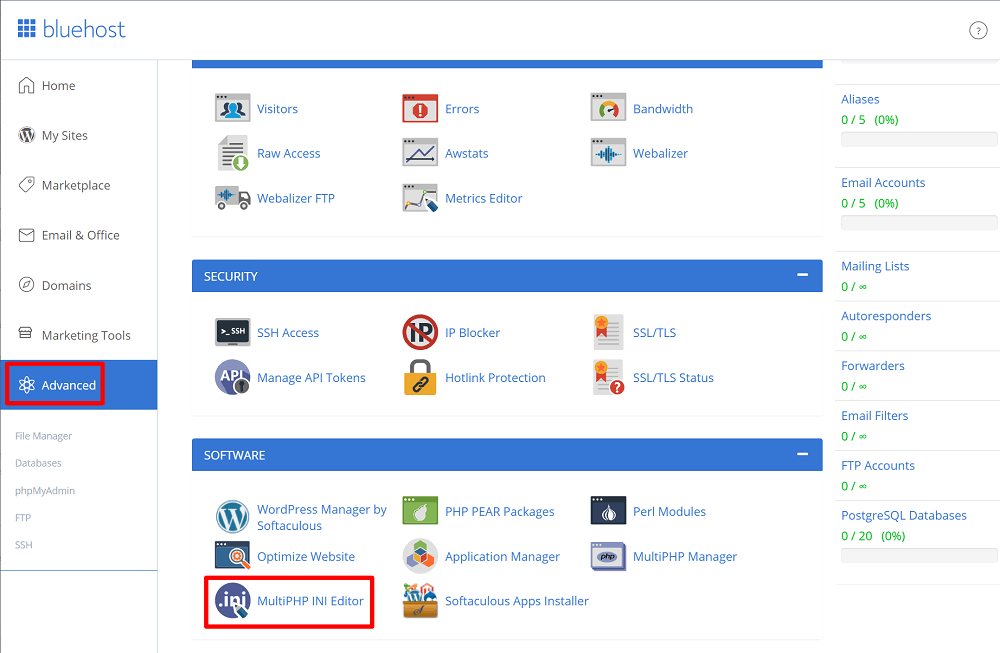Open the Webalizer waveform icon
Image resolution: width=1000 pixels, height=653 pixels.
click(x=608, y=153)
